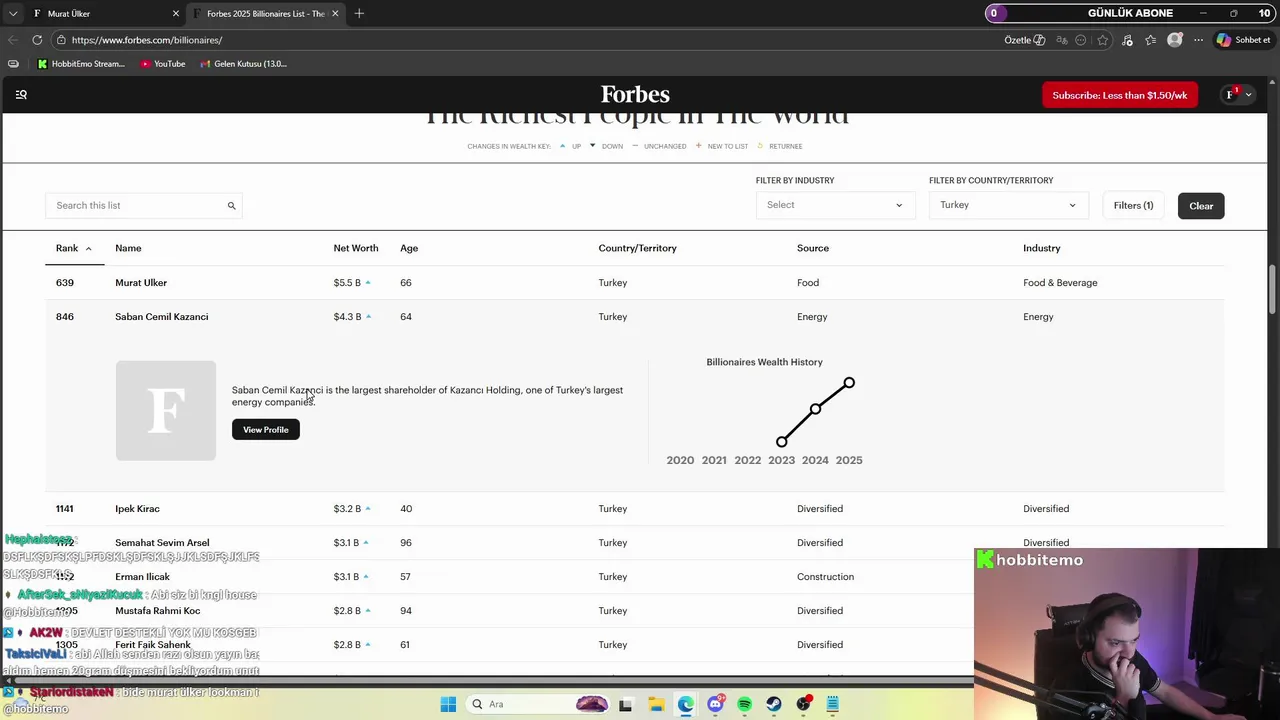The image size is (1280, 720).
Task: Click the Industry column header
Action: point(1042,248)
